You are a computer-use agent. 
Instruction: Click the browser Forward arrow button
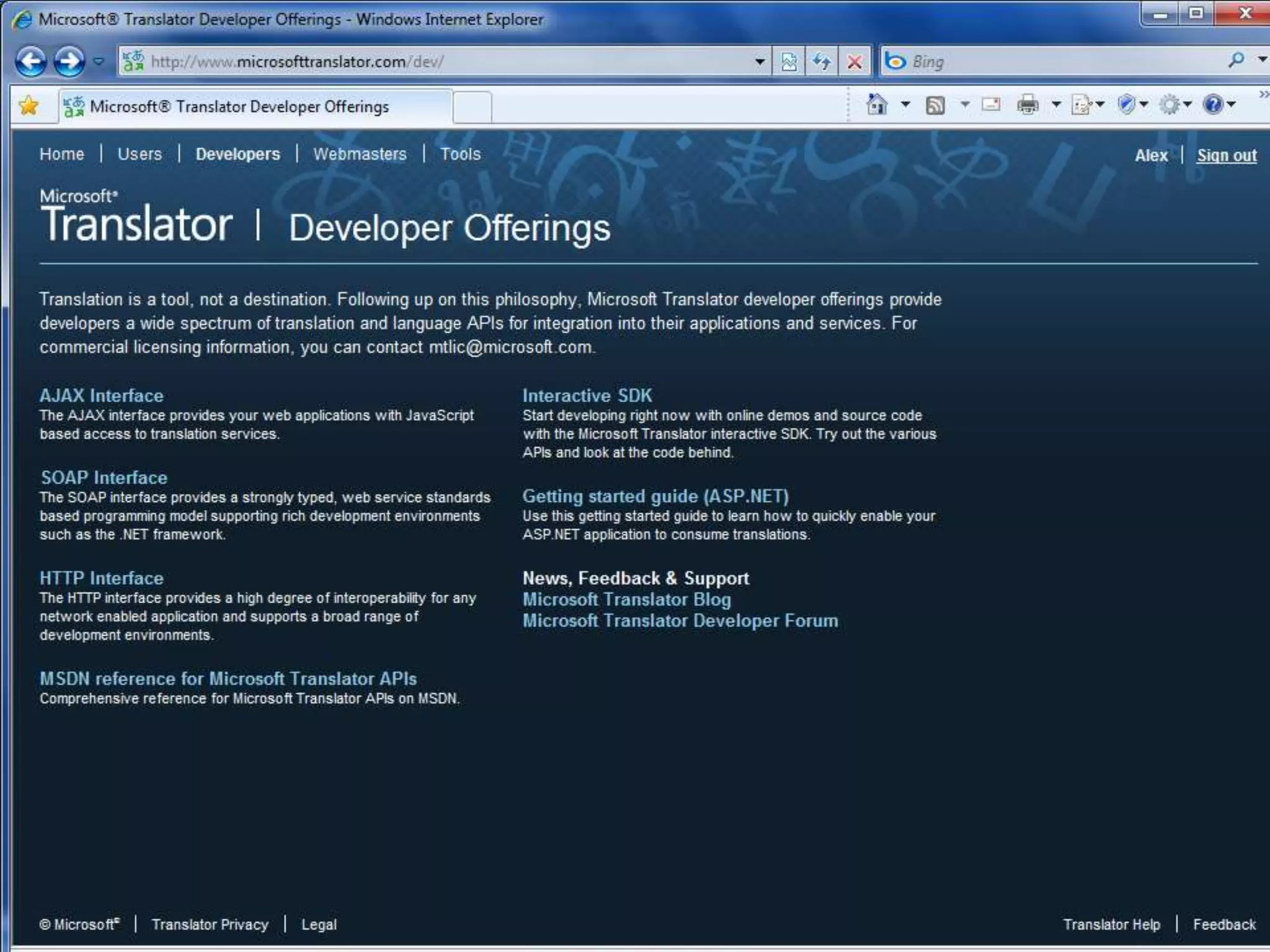click(x=69, y=61)
